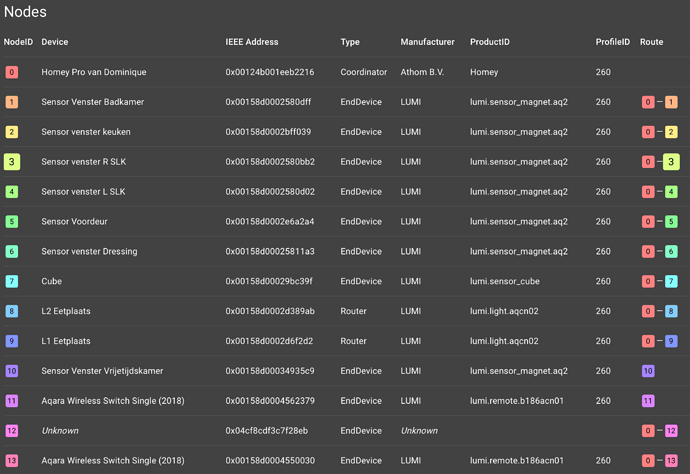Click node 13 badge in the NodeID column
Screen dimensions: 690x474
pos(12,461)
